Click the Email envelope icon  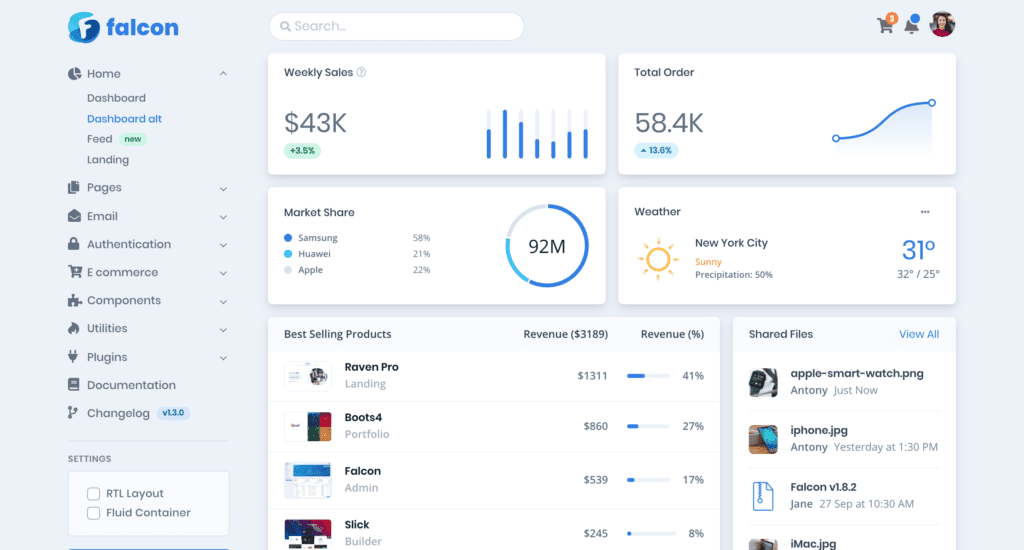coord(74,216)
